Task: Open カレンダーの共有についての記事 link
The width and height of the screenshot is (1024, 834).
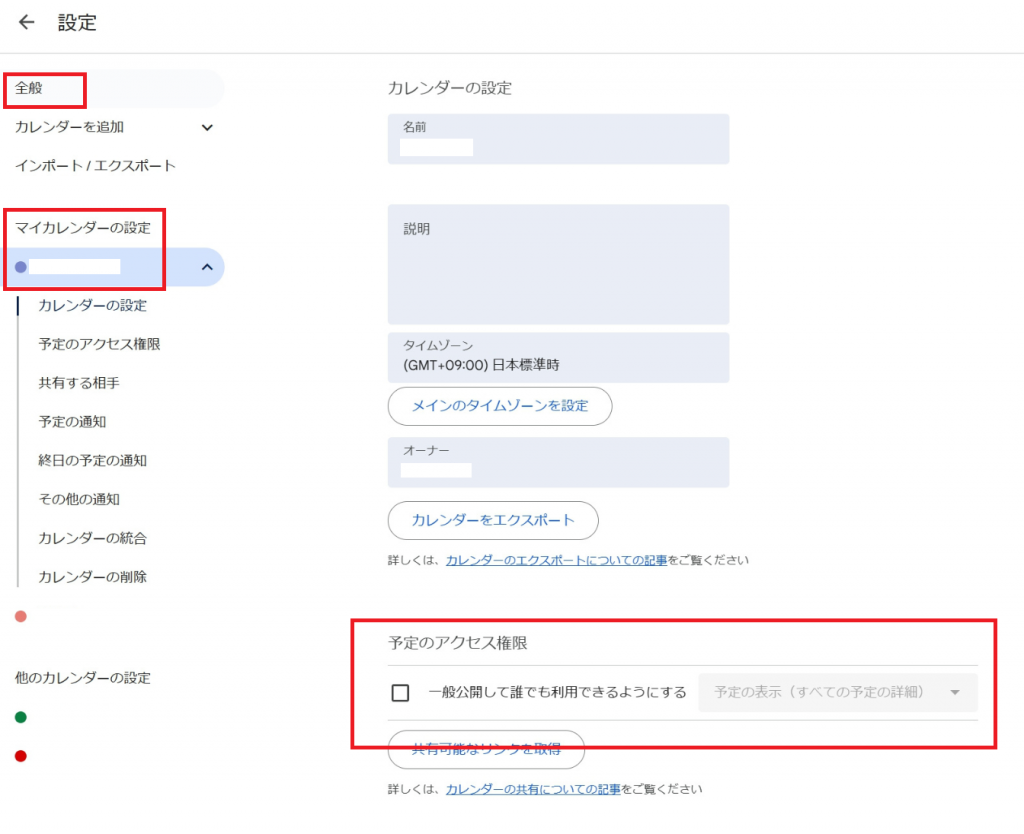Action: (x=533, y=790)
